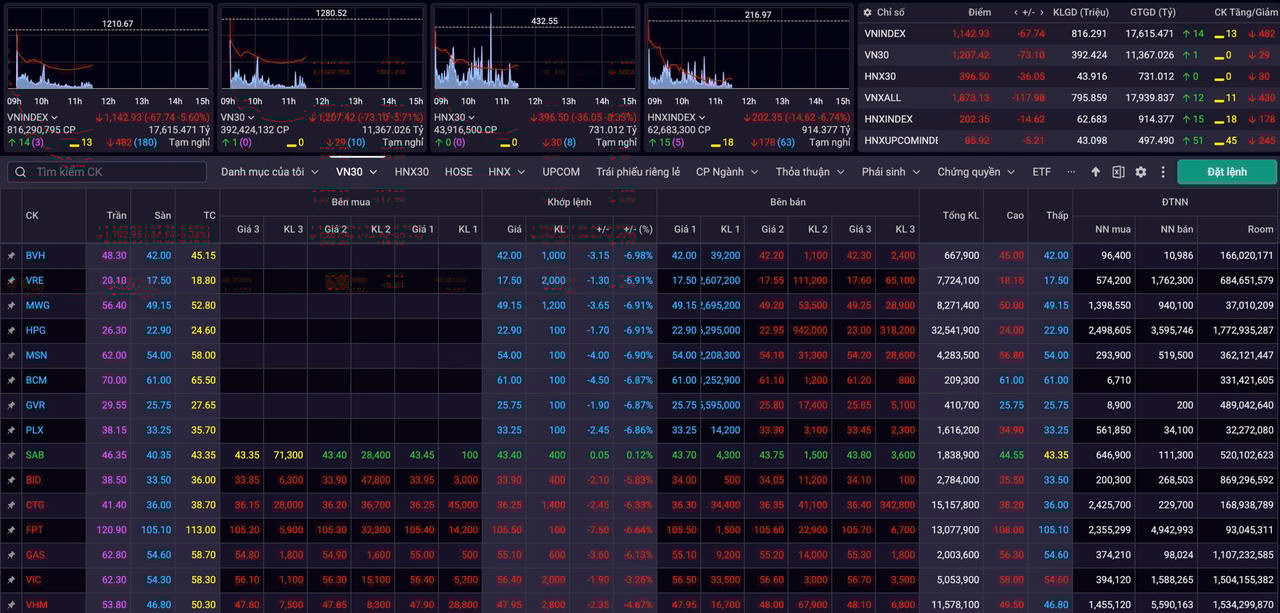This screenshot has height=613, width=1280.
Task: Toggle the pin for the FPT row
Action: 11,530
